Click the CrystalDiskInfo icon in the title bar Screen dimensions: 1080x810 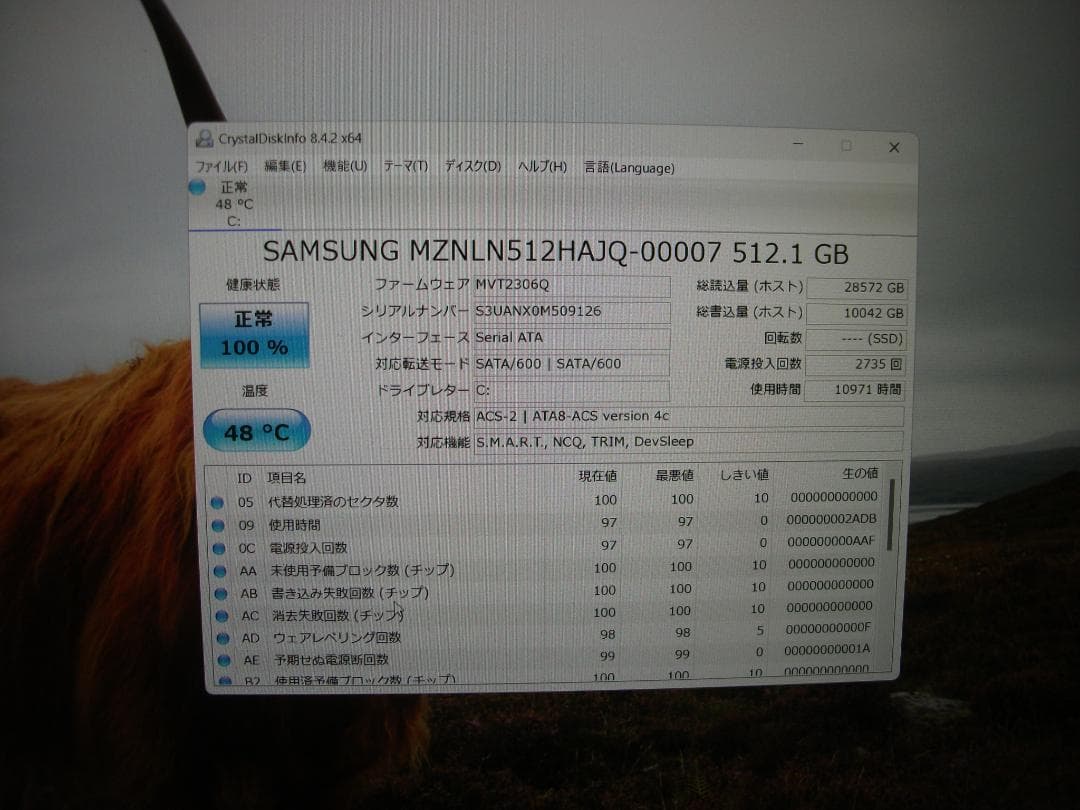pyautogui.click(x=205, y=140)
